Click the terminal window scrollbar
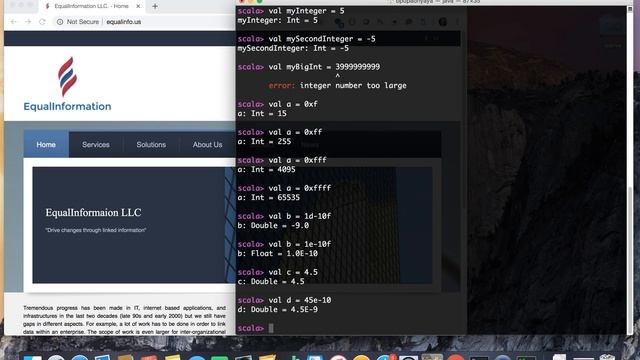This screenshot has height=360, width=640. pyautogui.click(x=629, y=259)
